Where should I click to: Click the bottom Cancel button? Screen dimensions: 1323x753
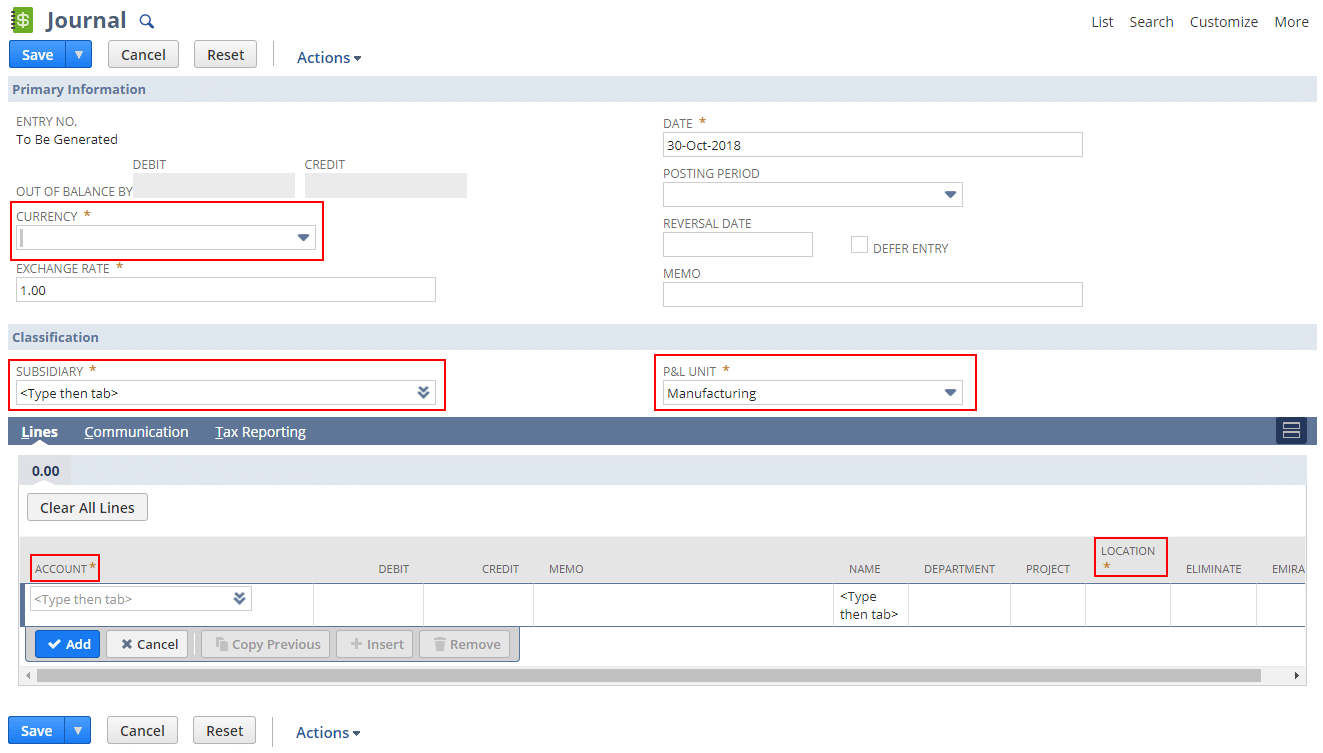142,730
